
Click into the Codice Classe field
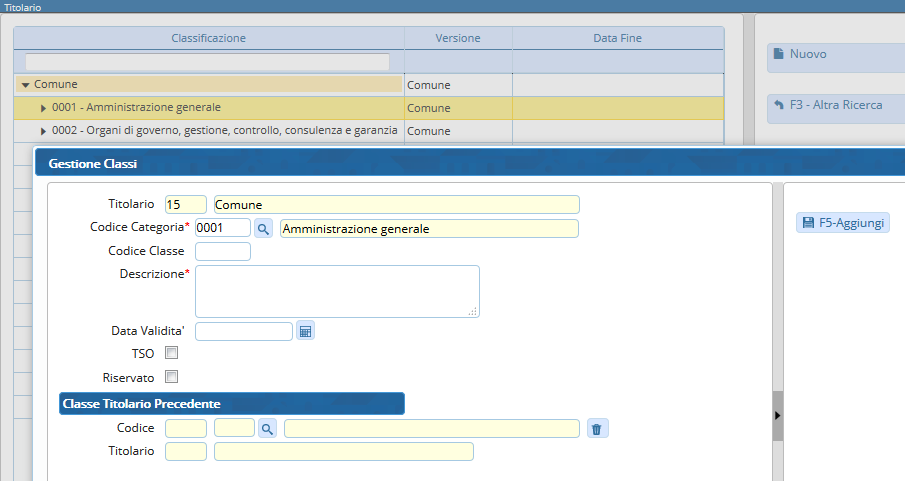[223, 251]
